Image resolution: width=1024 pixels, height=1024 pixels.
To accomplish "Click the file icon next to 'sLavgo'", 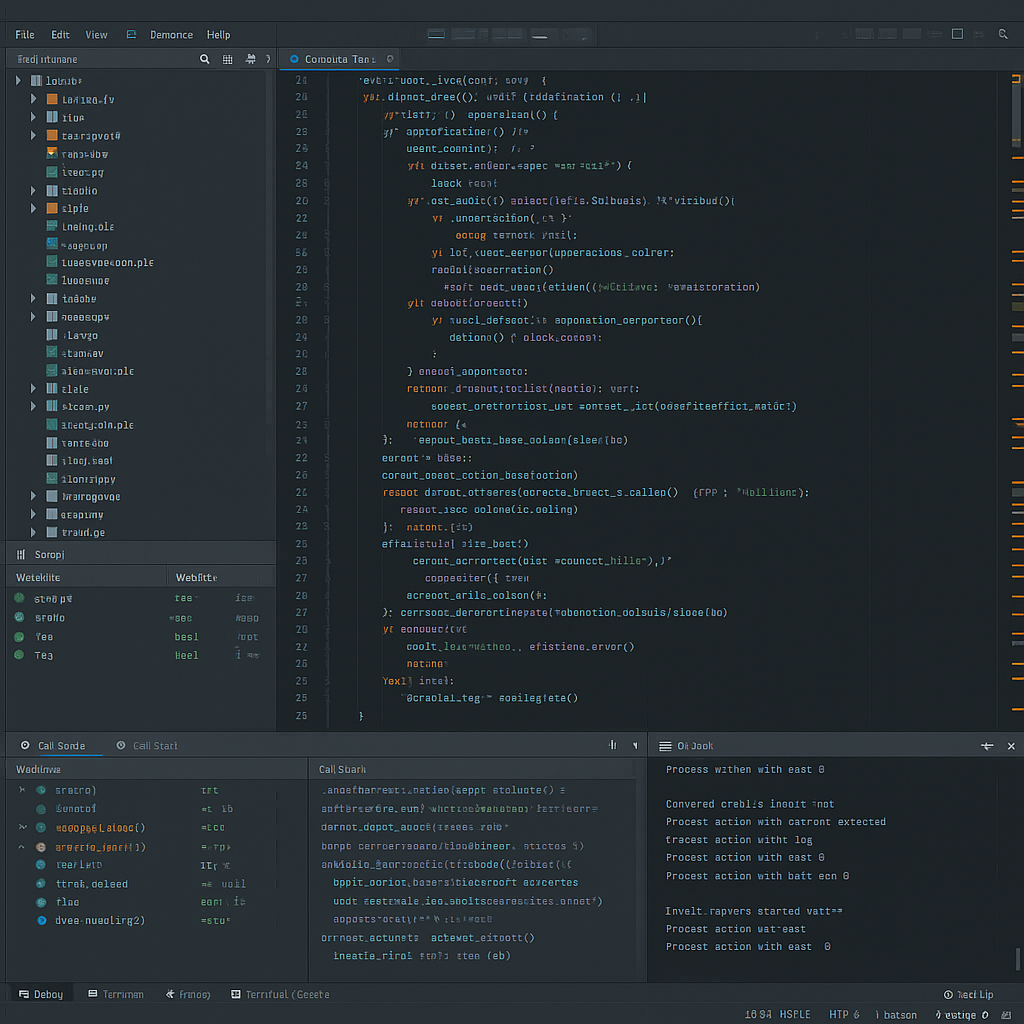I will coord(52,334).
